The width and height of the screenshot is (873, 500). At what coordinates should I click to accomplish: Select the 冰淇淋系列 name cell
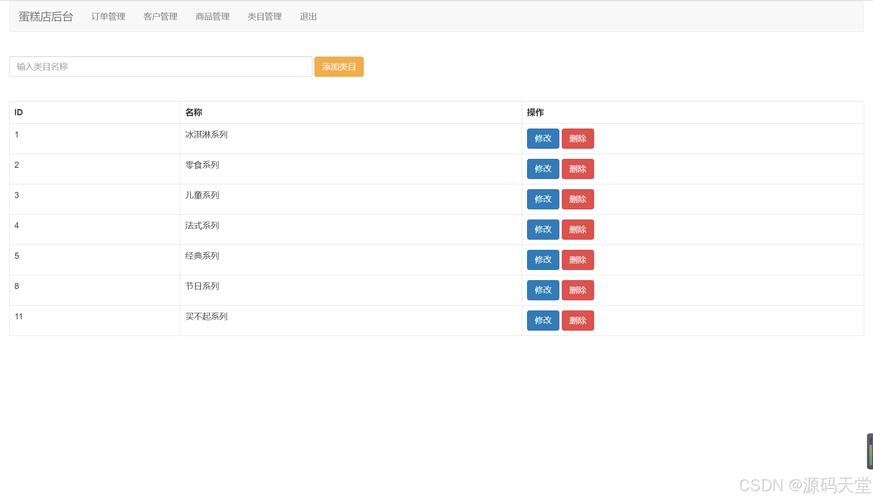(351, 139)
